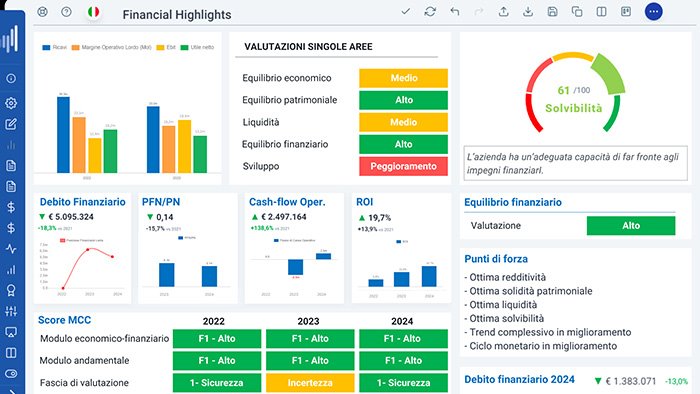700x394 pixels.
Task: Select the ROI card title
Action: click(364, 202)
